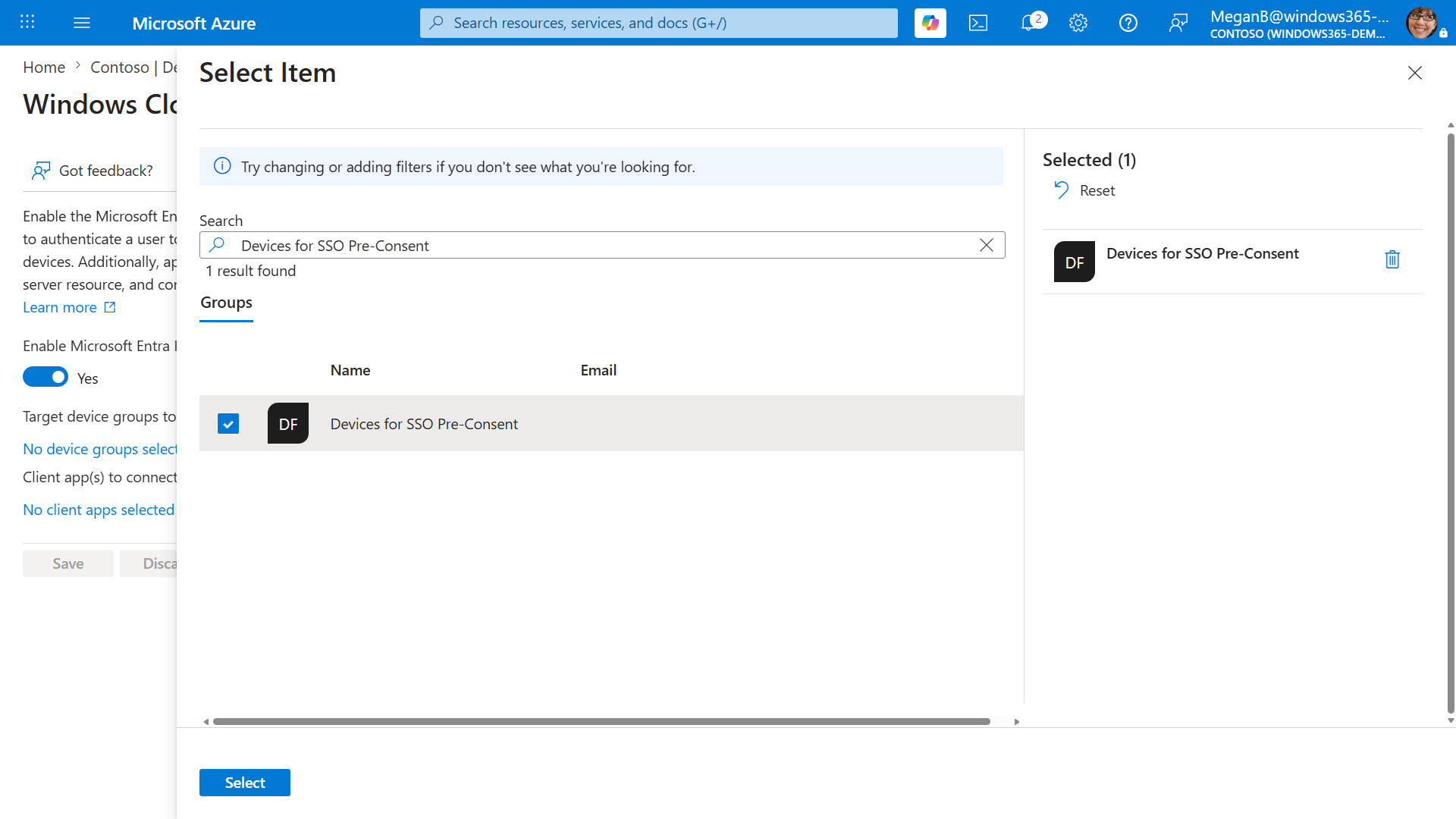Click the DF avatar in Selected list
Viewport: 1456px width, 819px height.
1075,262
